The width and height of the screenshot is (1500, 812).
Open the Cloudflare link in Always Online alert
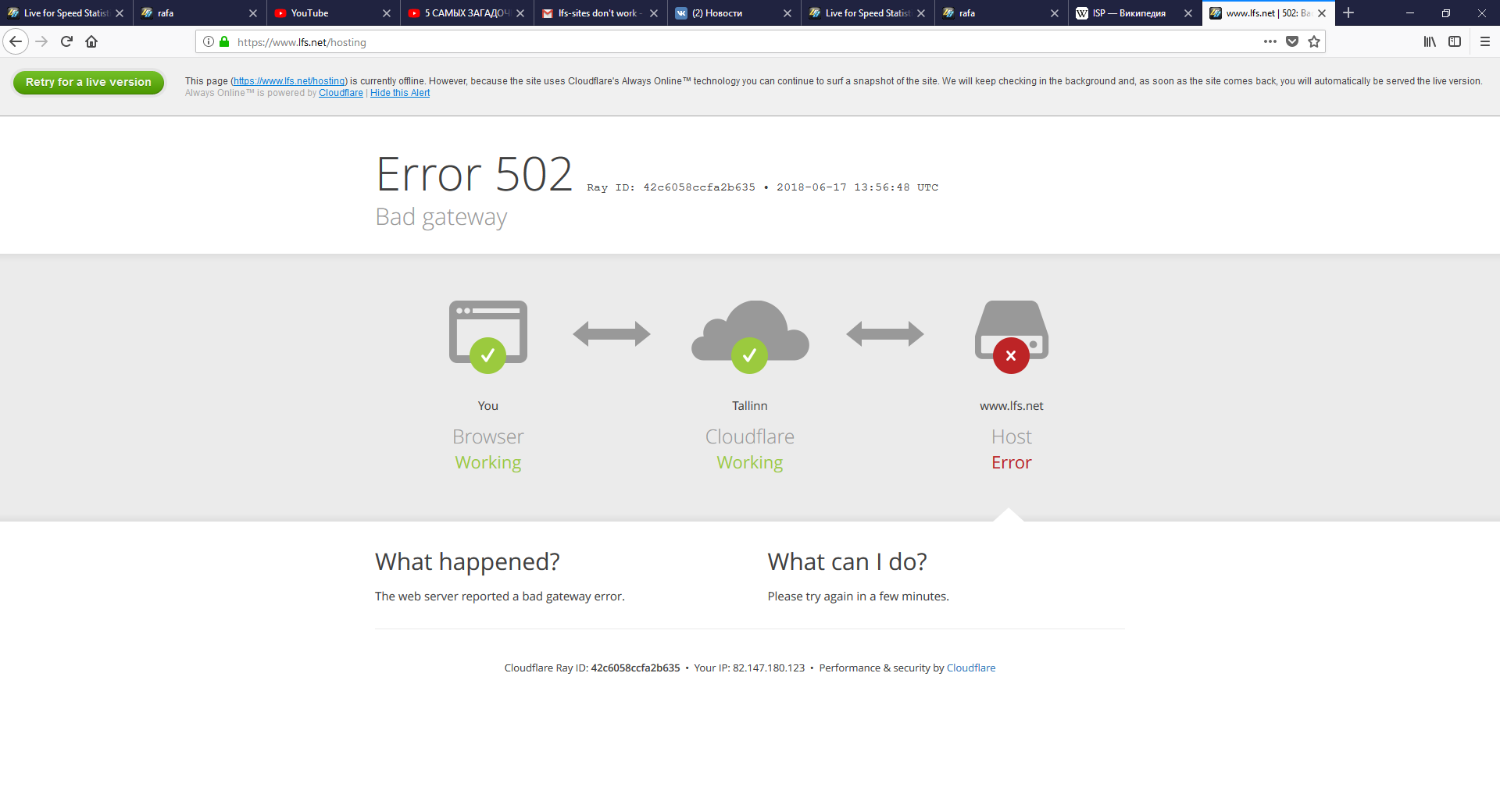click(341, 93)
